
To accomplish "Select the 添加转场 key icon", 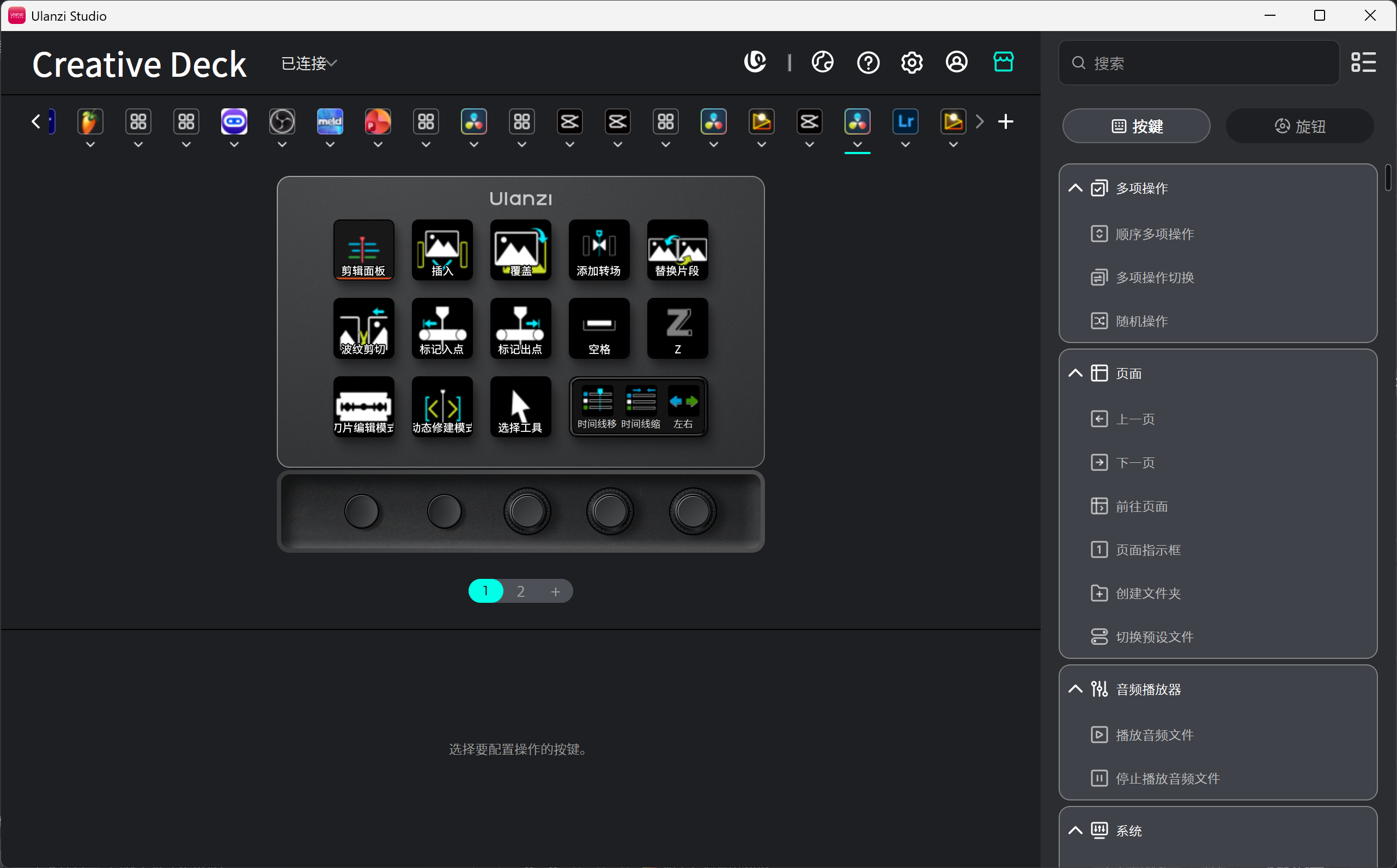I will coord(599,249).
